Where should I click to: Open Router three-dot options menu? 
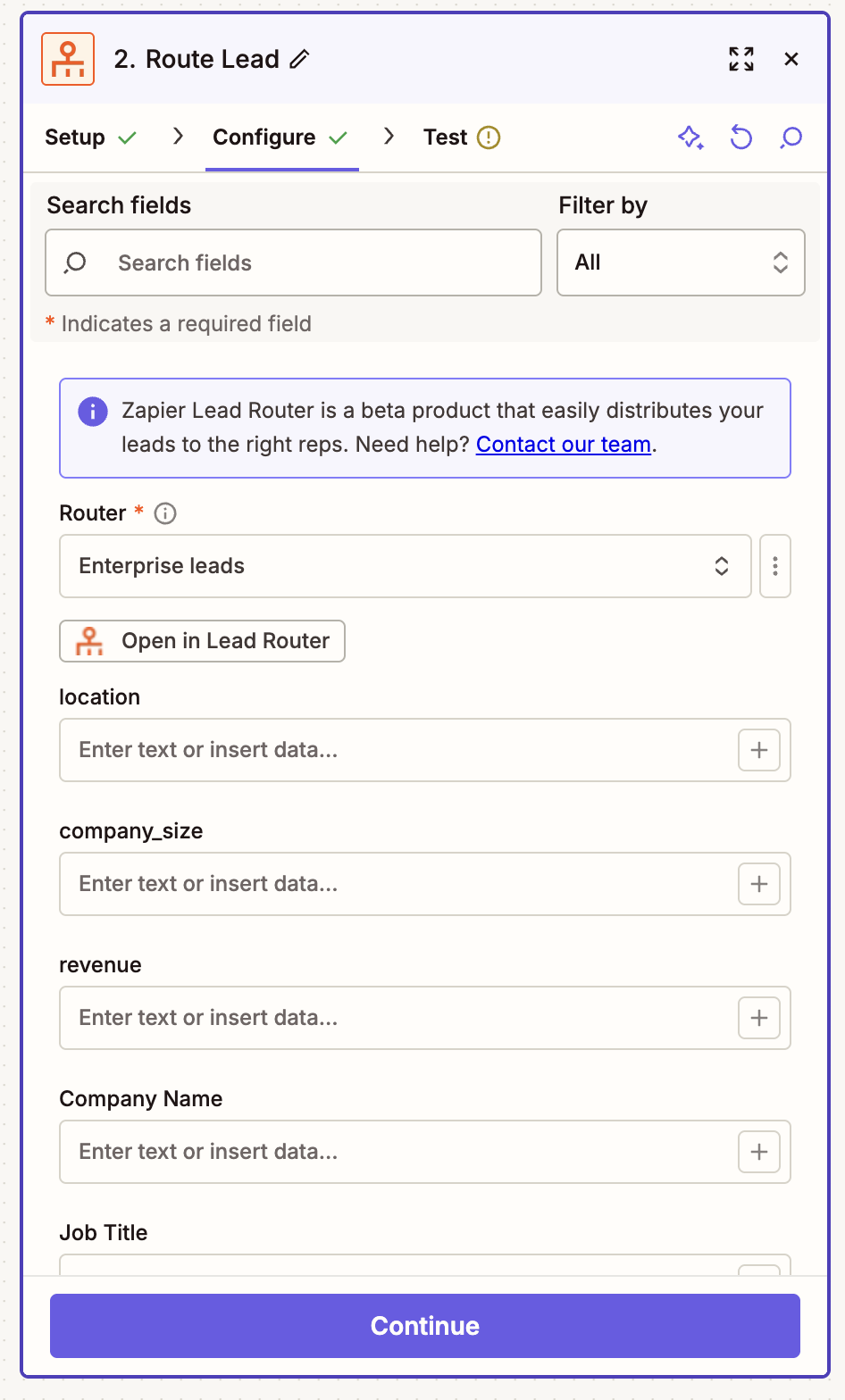(775, 566)
